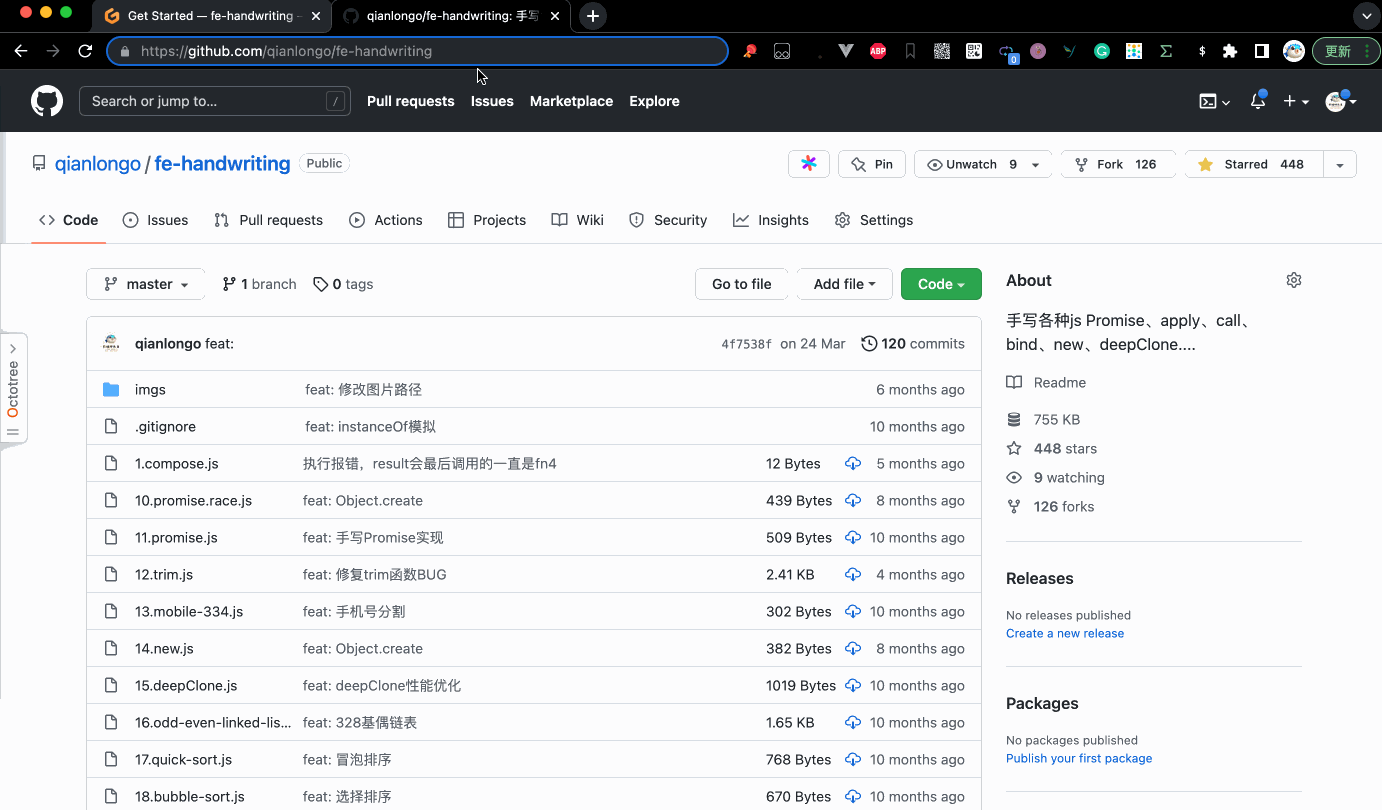This screenshot has height=810, width=1382.
Task: Open the notifications bell
Action: click(1257, 101)
